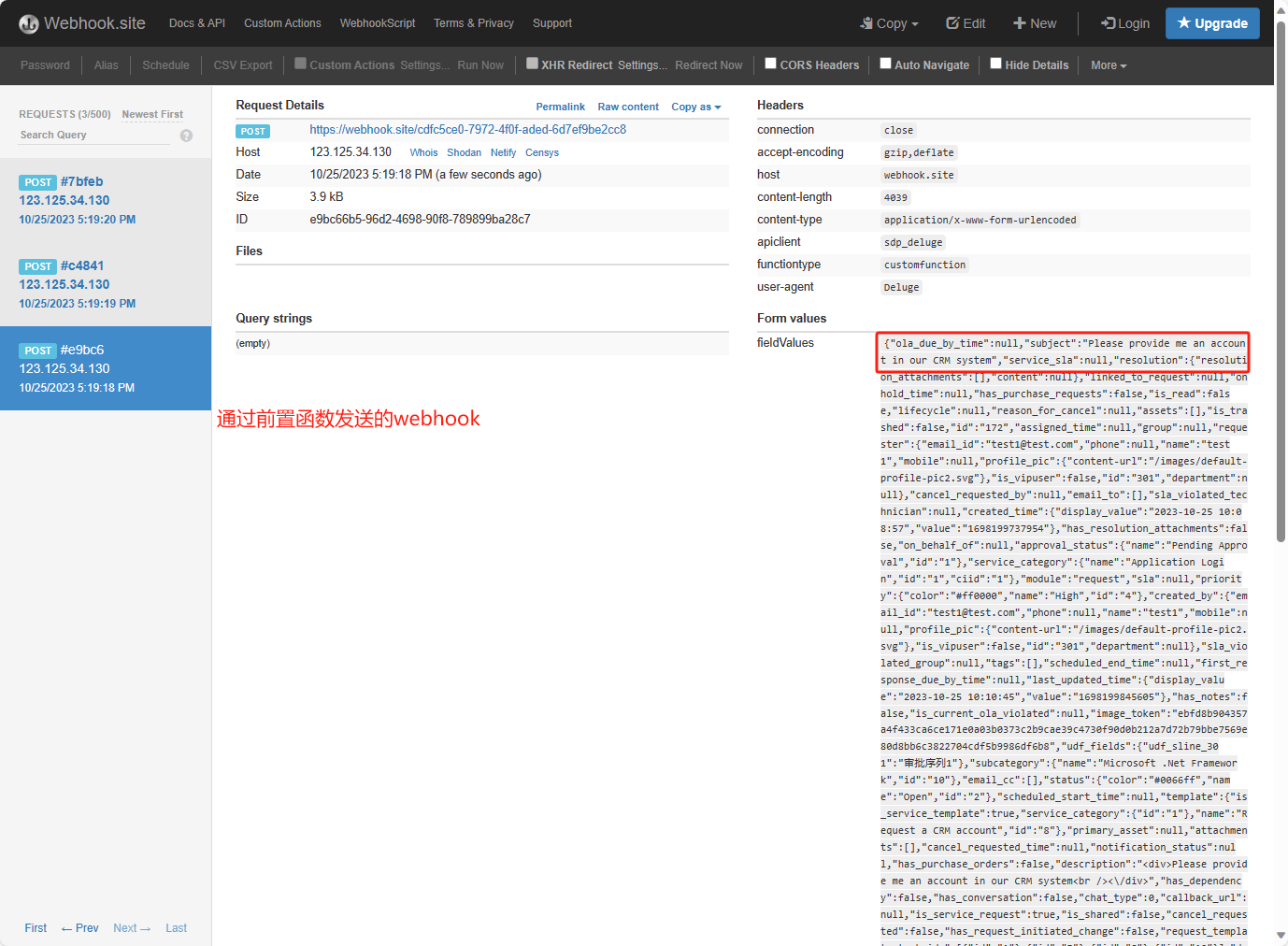This screenshot has width=1288, height=946.
Task: Open WebhookScript page
Action: 378,23
